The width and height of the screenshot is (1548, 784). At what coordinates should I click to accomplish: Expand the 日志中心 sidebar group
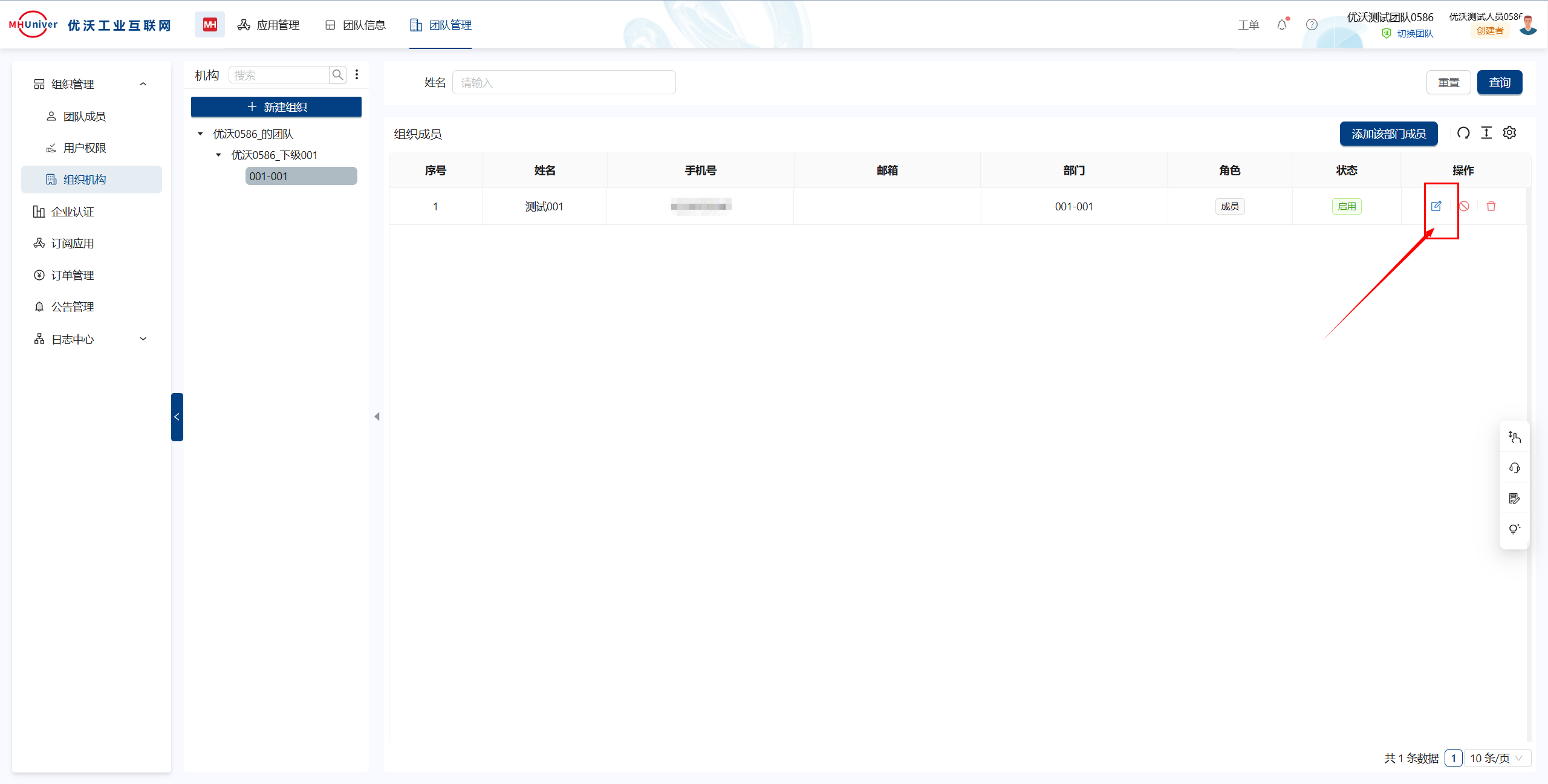(143, 339)
